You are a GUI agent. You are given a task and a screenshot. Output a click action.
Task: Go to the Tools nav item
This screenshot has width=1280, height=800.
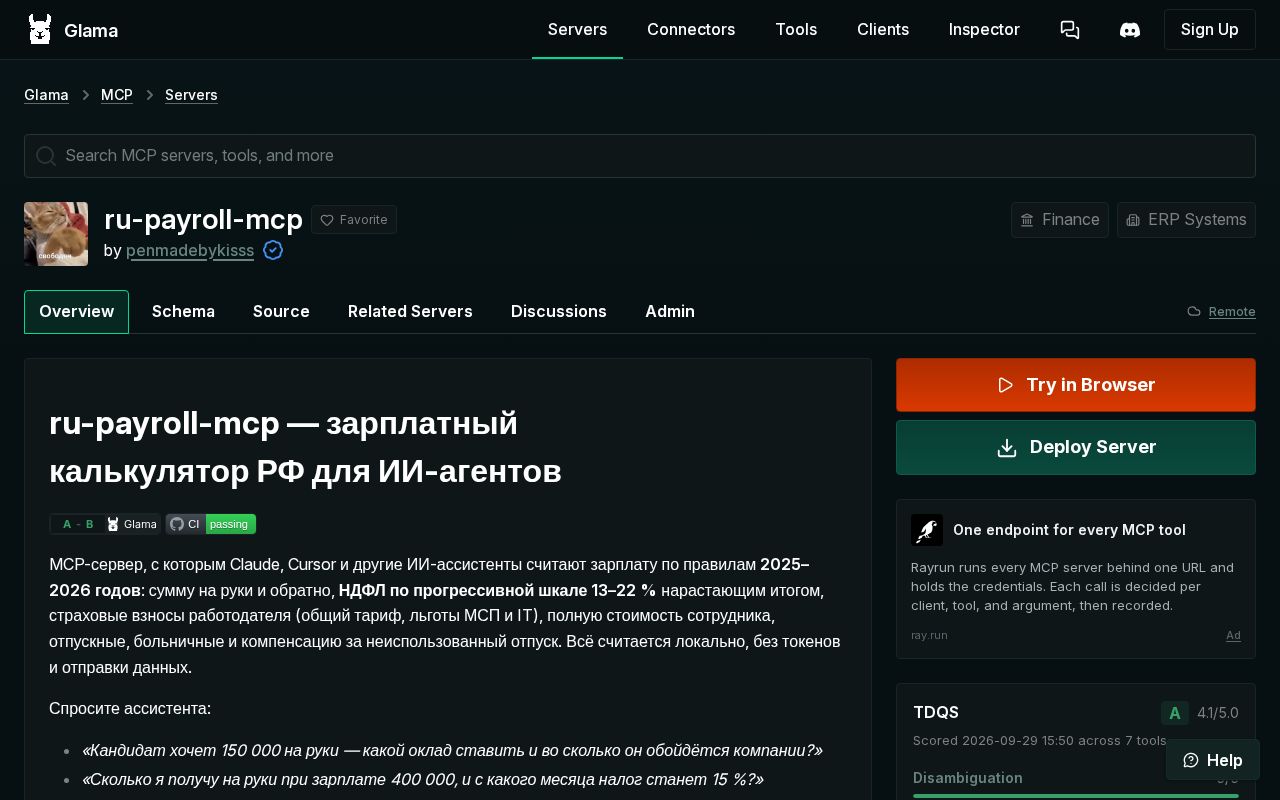click(x=796, y=30)
